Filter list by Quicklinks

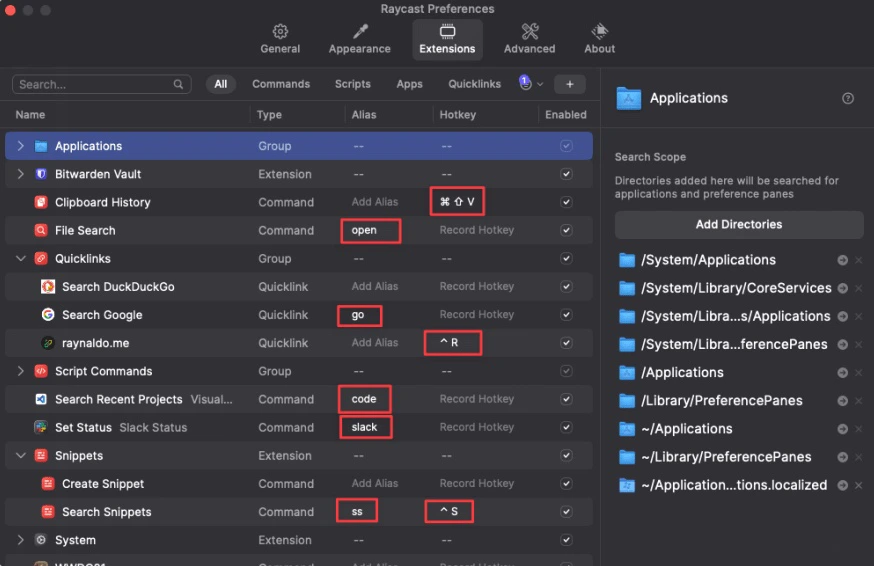pos(475,84)
